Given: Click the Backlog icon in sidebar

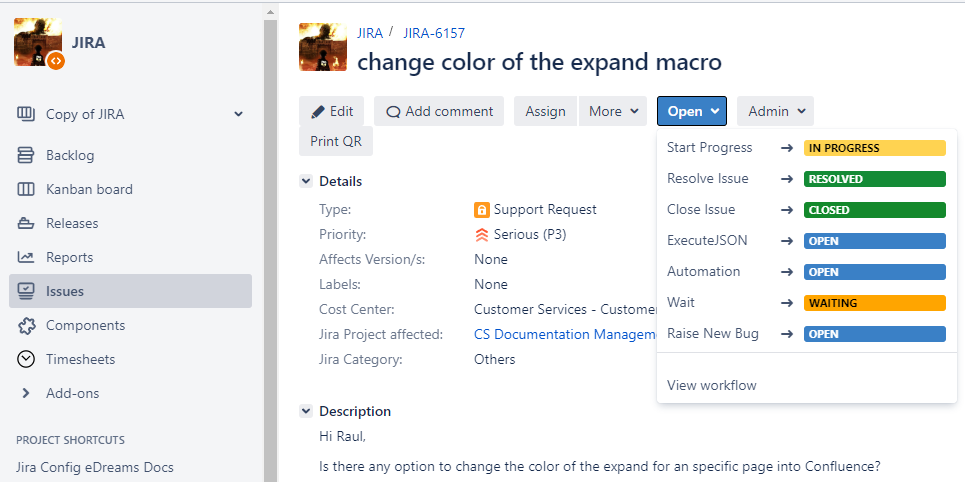Looking at the screenshot, I should tap(27, 155).
